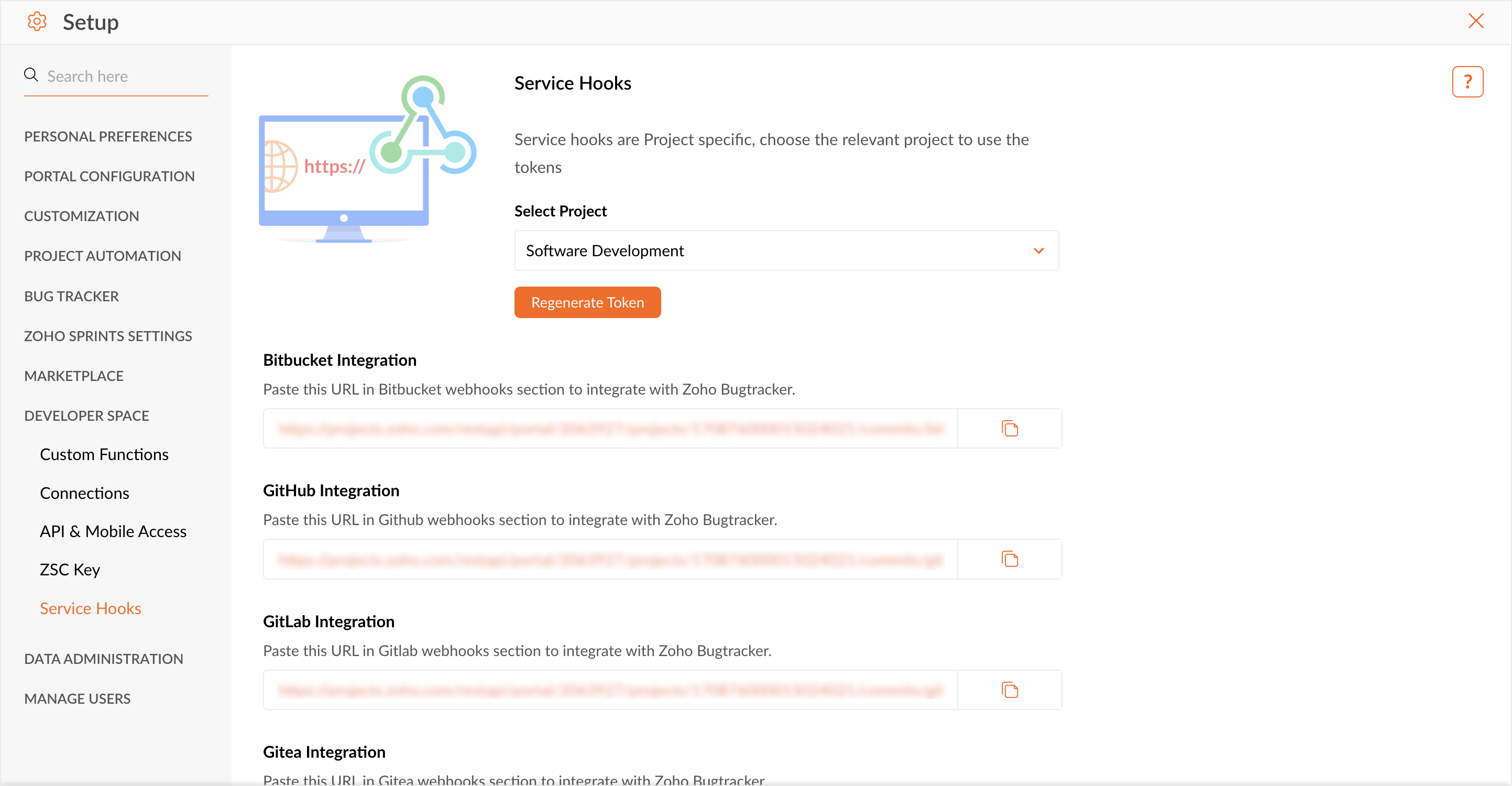Collapse the Developer Space section

coord(87,416)
